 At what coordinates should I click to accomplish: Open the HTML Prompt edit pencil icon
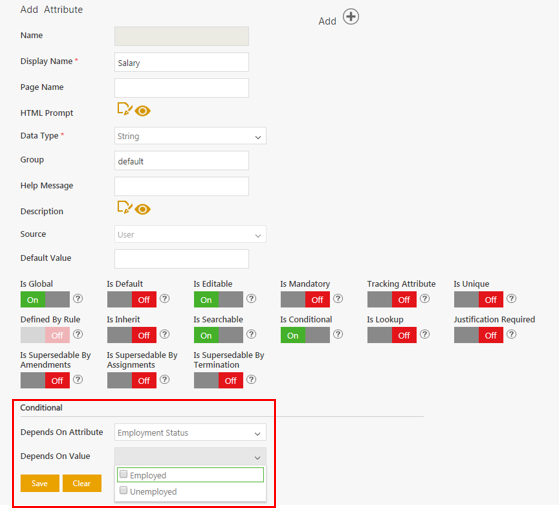[125, 109]
